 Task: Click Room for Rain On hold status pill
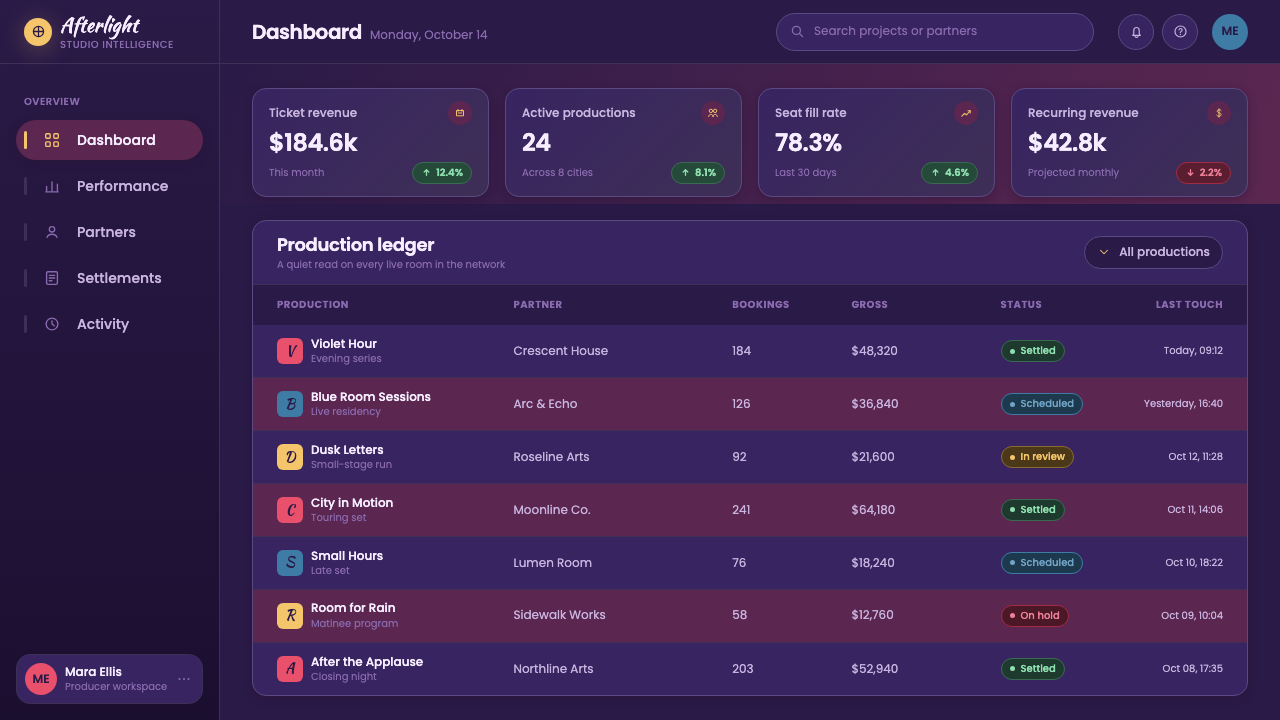[1035, 616]
